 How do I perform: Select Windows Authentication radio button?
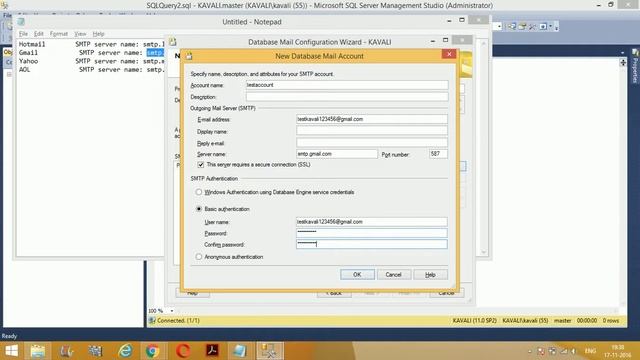199,192
